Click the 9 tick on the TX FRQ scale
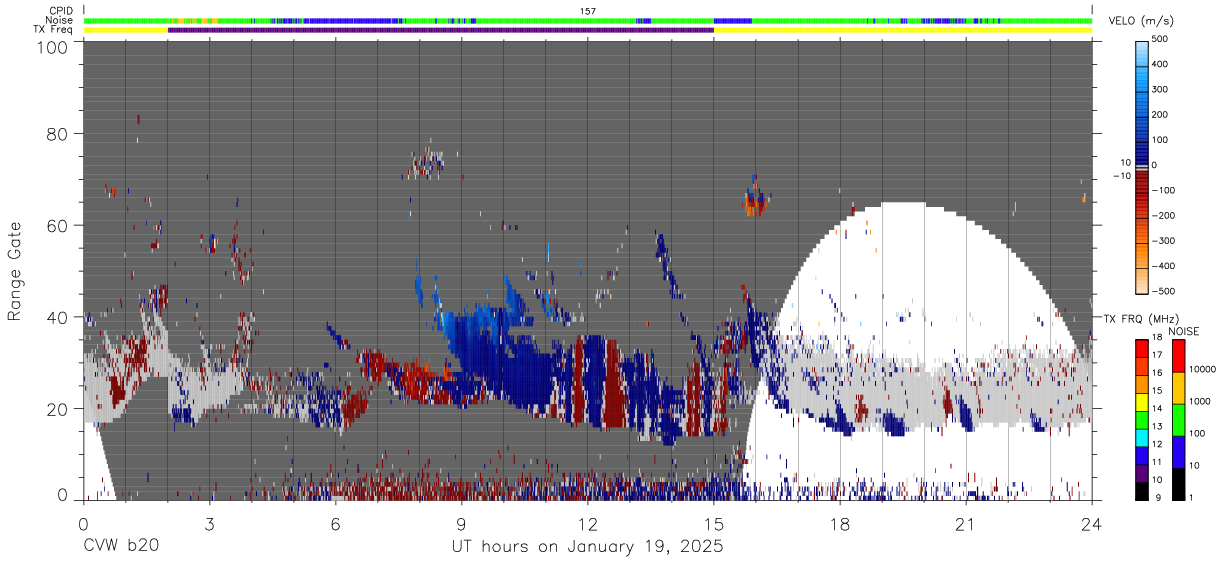Viewport: 1228px width, 567px height. [1159, 497]
